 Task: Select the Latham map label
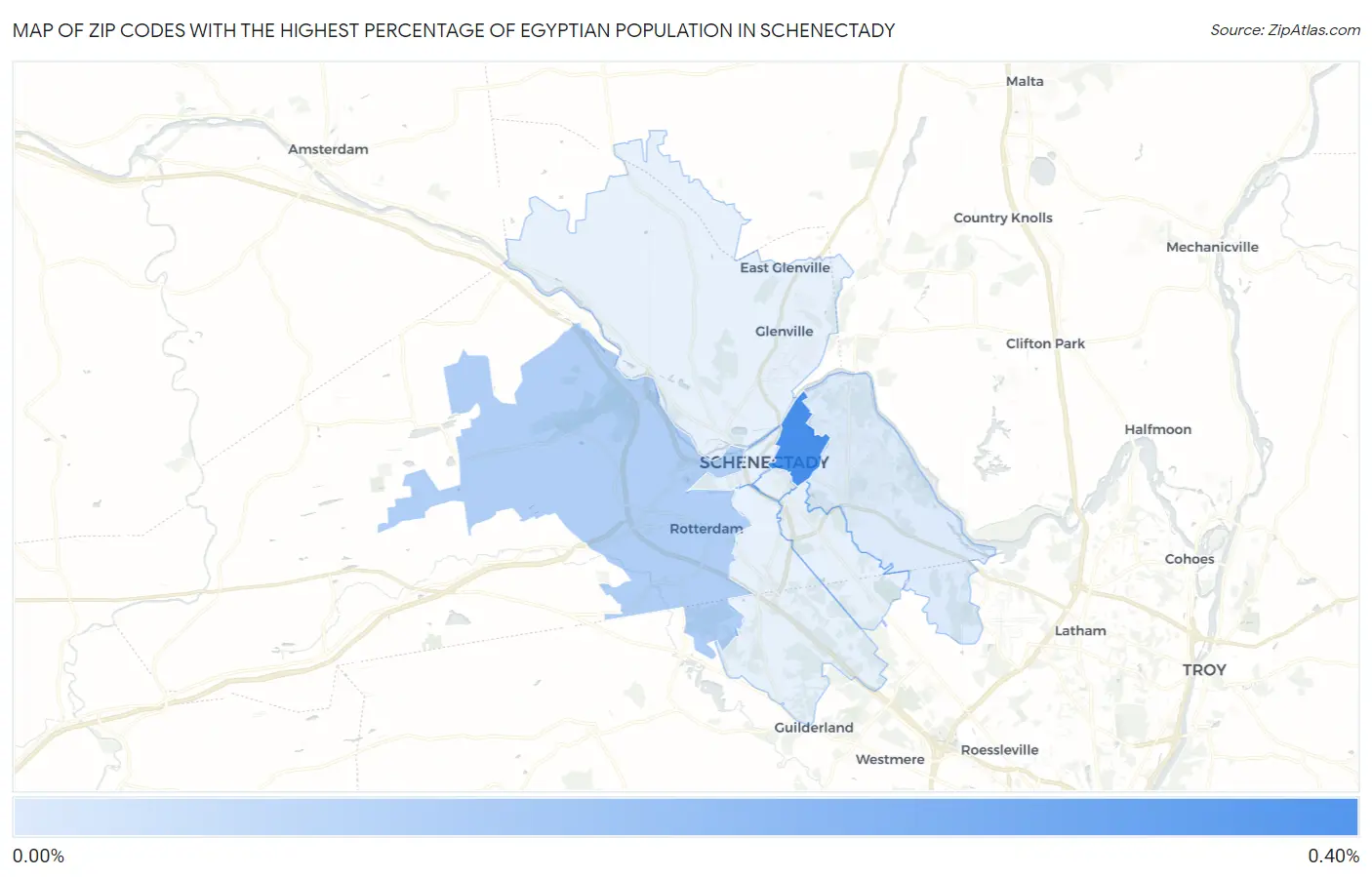tap(1080, 630)
